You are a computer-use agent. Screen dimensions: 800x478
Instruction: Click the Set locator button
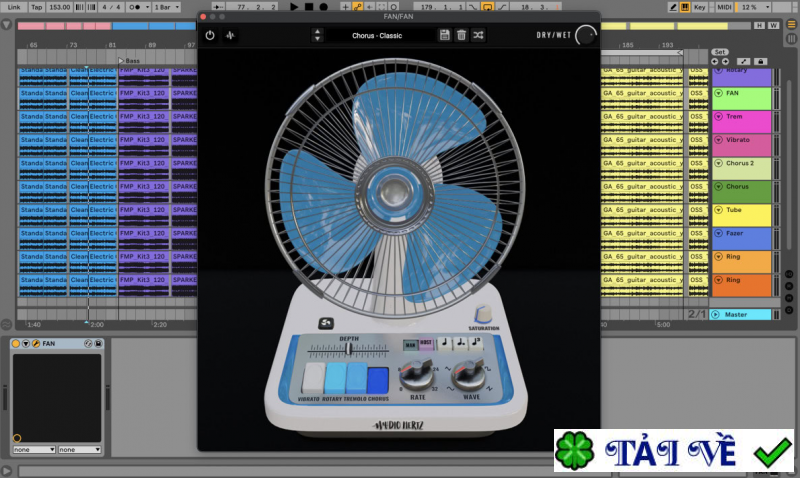point(719,52)
